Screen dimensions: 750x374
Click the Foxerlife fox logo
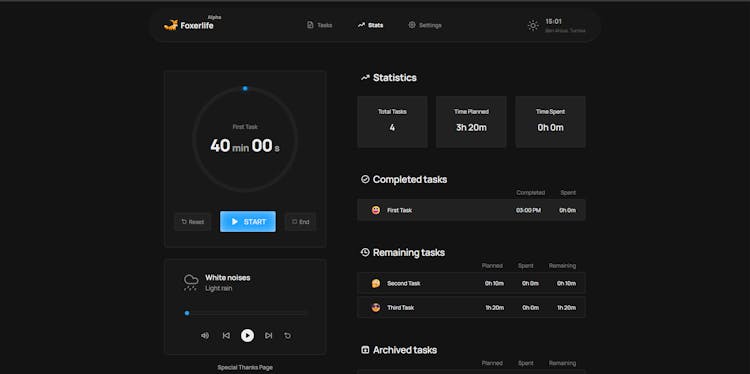[171, 25]
